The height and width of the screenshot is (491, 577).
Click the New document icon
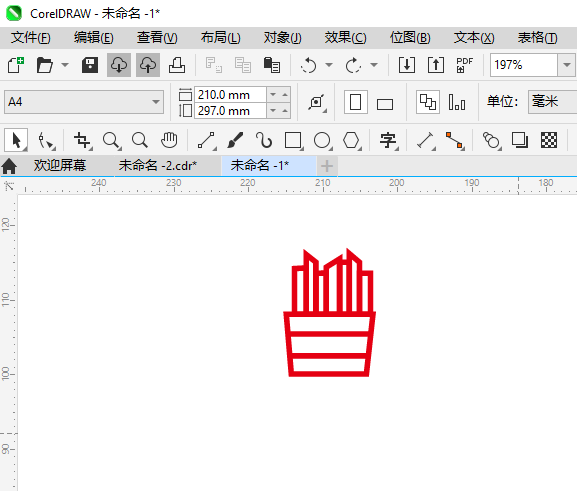click(16, 65)
